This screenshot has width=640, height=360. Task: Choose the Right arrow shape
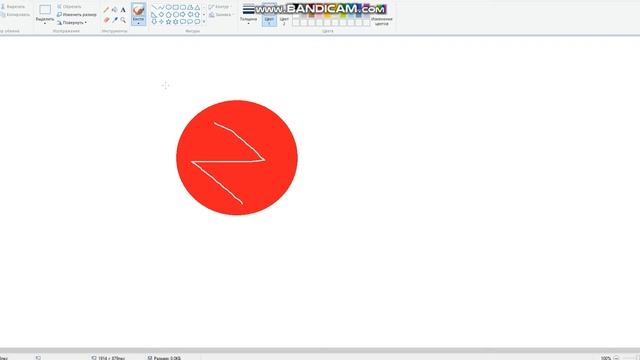(183, 15)
